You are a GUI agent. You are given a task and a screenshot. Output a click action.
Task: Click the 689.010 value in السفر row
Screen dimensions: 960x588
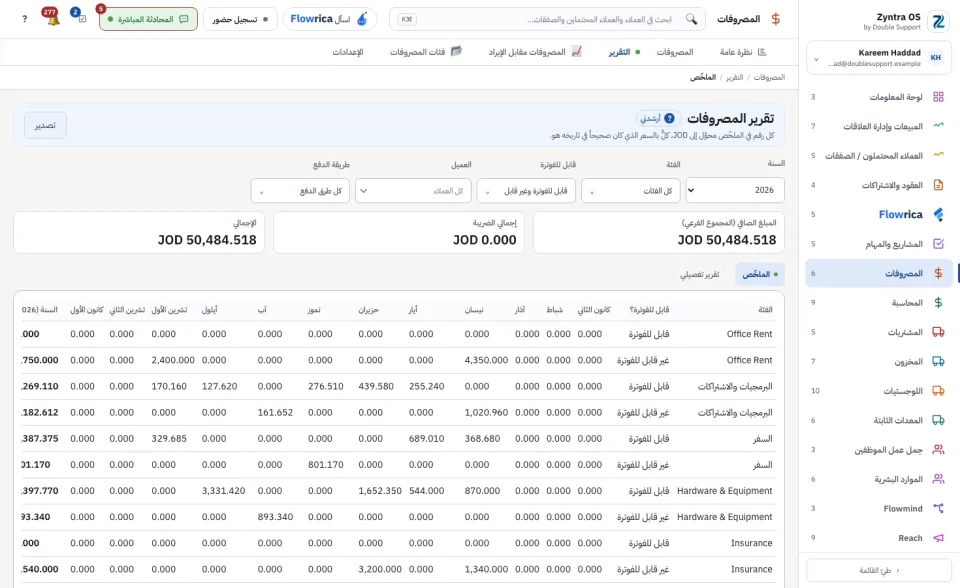[x=427, y=439]
